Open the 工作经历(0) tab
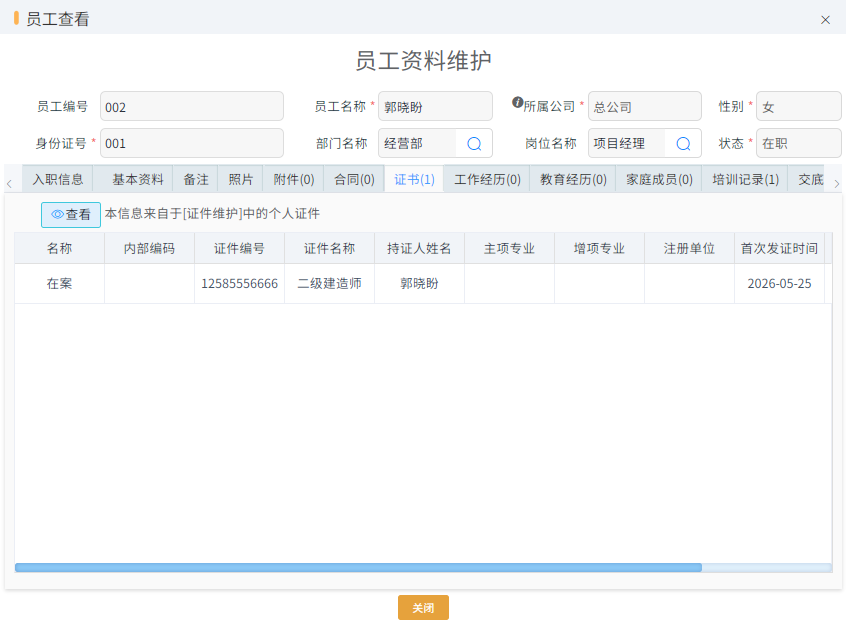Screen dimensions: 846x622 tap(487, 179)
